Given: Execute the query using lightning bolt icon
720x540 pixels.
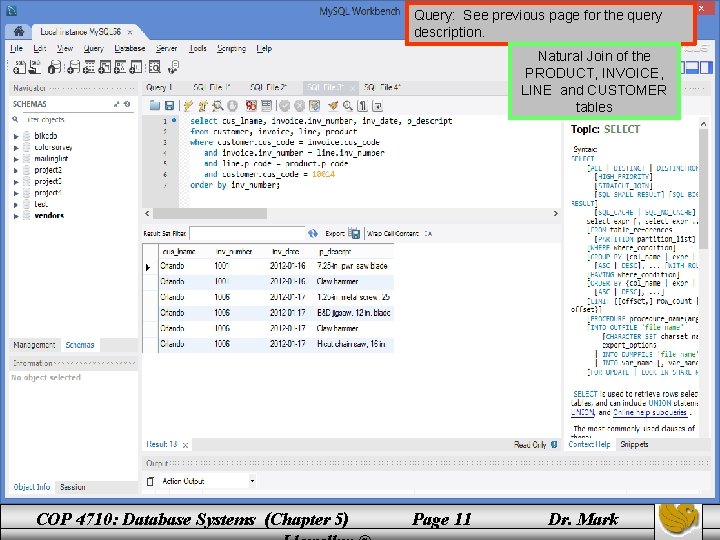Looking at the screenshot, I should pyautogui.click(x=188, y=106).
